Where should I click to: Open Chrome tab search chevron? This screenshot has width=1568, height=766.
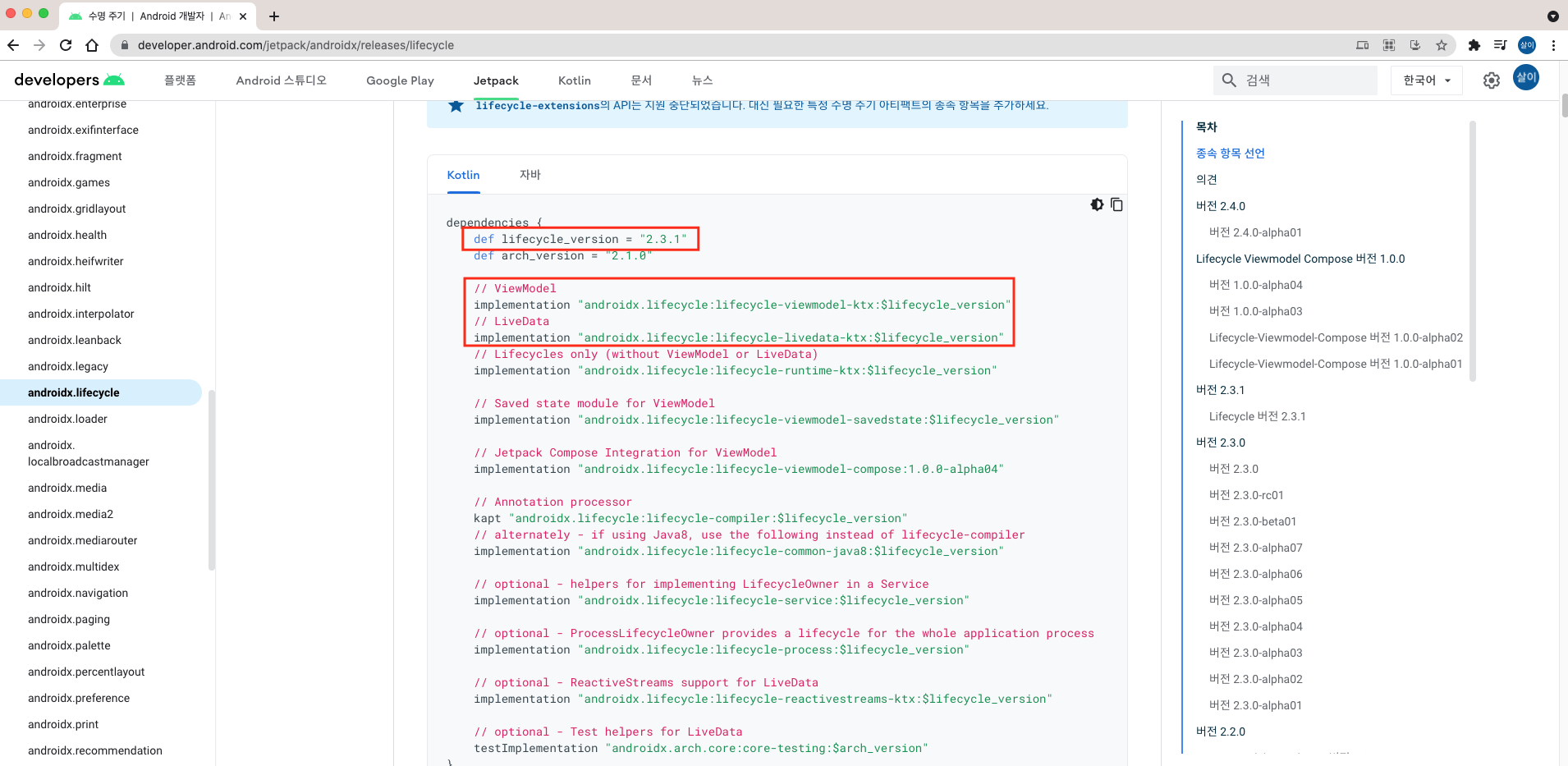click(1552, 16)
